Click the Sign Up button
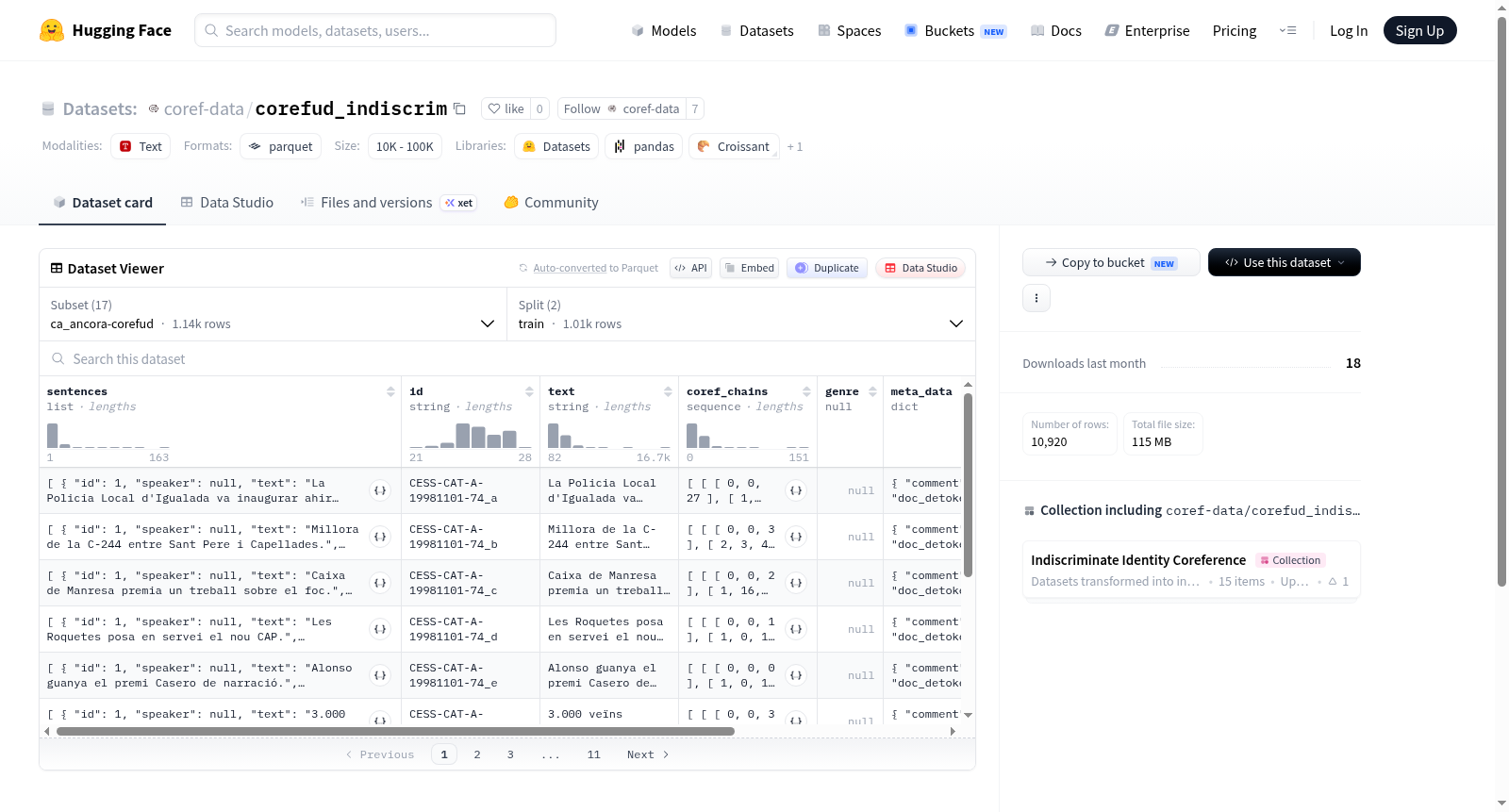This screenshot has width=1509, height=812. (1419, 30)
